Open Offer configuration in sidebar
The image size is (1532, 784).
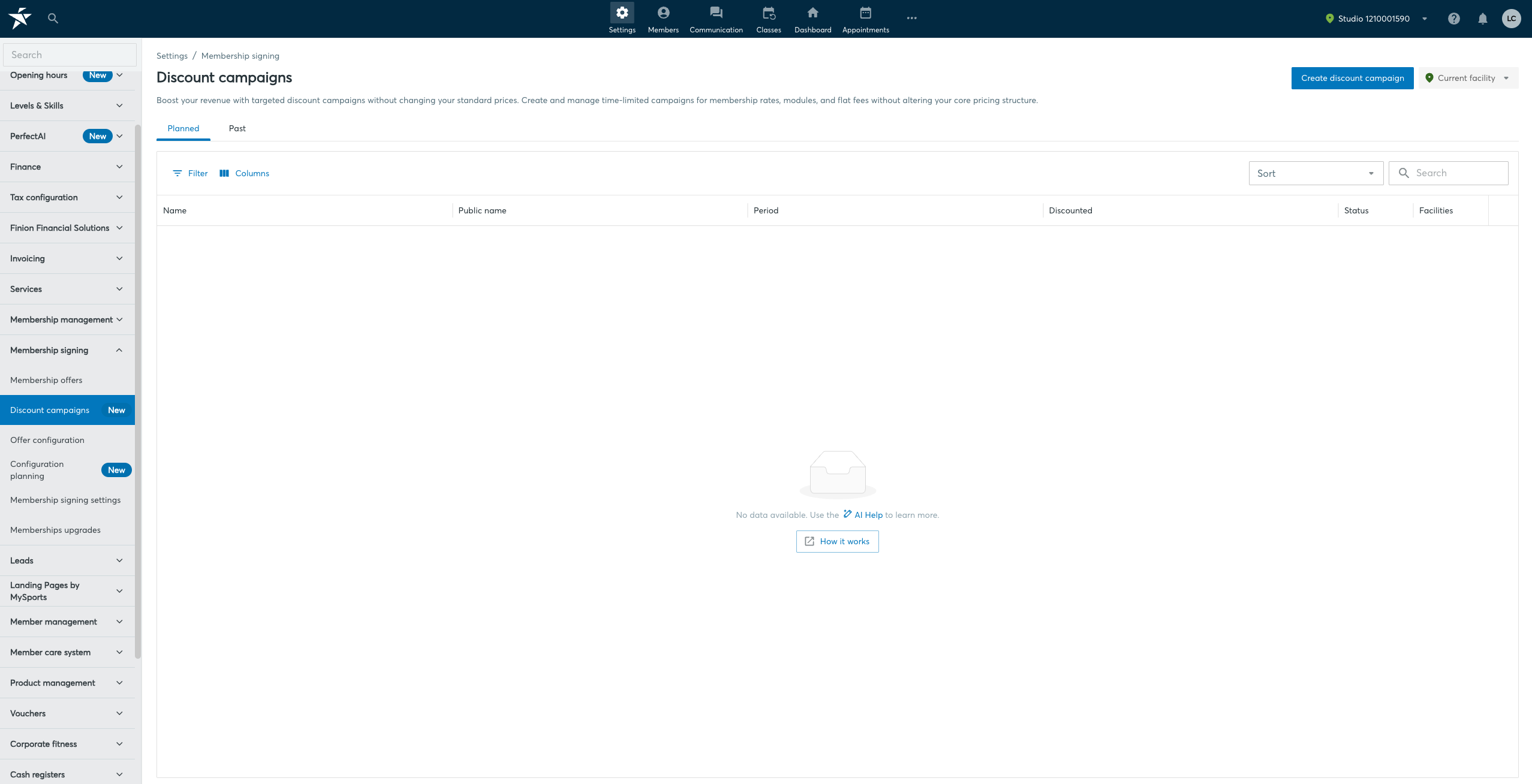(x=67, y=440)
